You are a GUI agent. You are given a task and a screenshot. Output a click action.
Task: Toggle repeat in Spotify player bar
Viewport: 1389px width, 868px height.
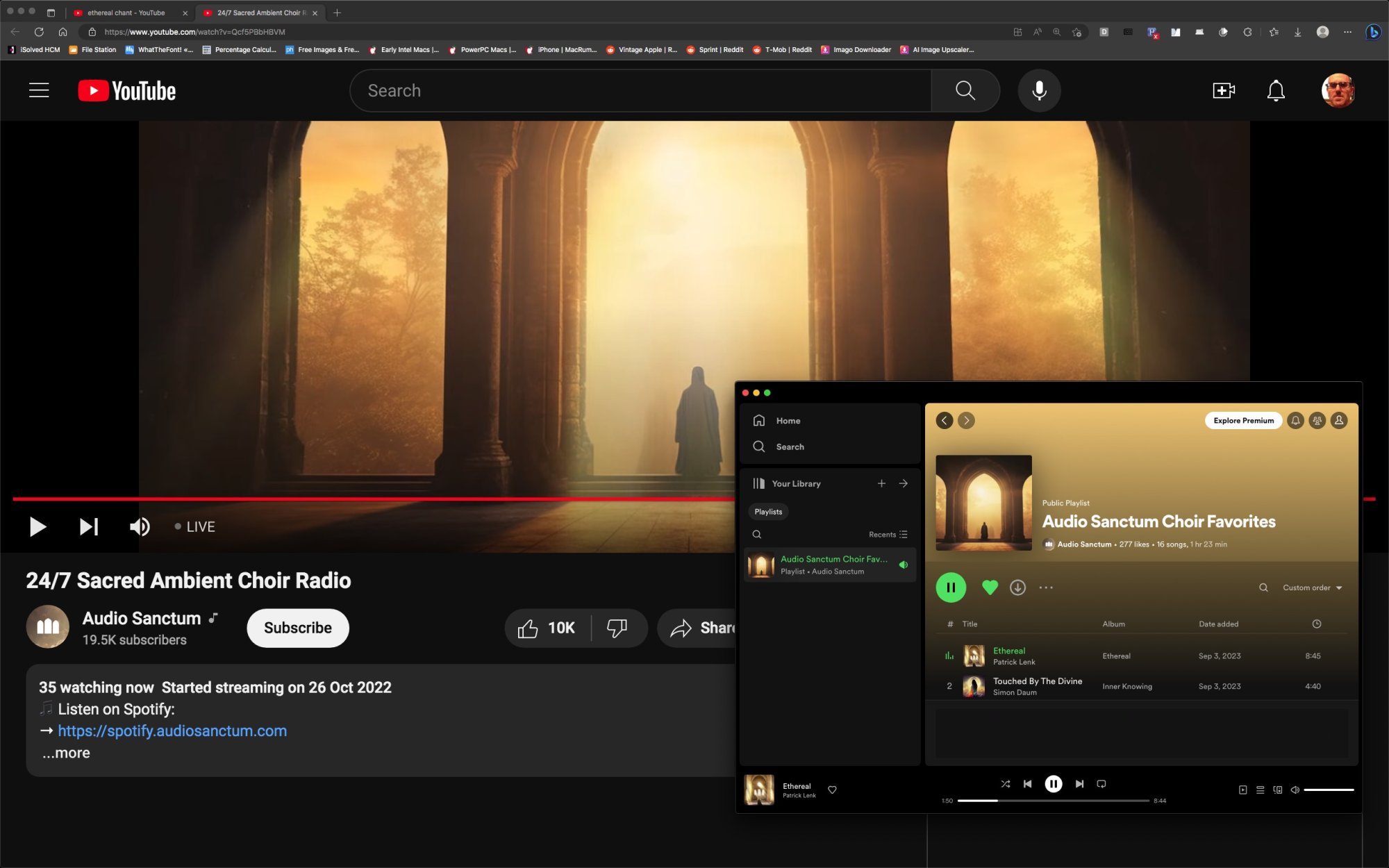tap(1101, 784)
